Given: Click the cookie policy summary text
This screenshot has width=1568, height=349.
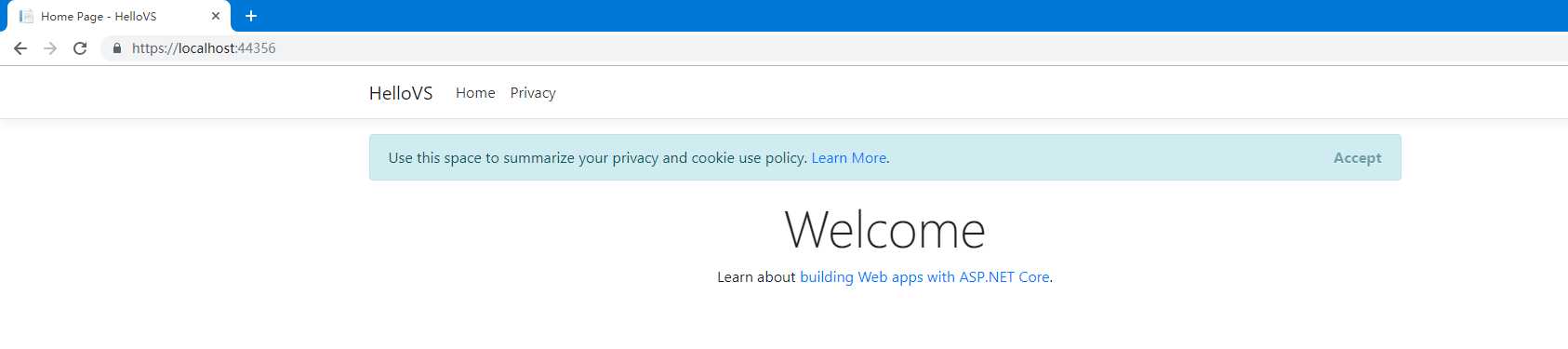Looking at the screenshot, I should (598, 158).
